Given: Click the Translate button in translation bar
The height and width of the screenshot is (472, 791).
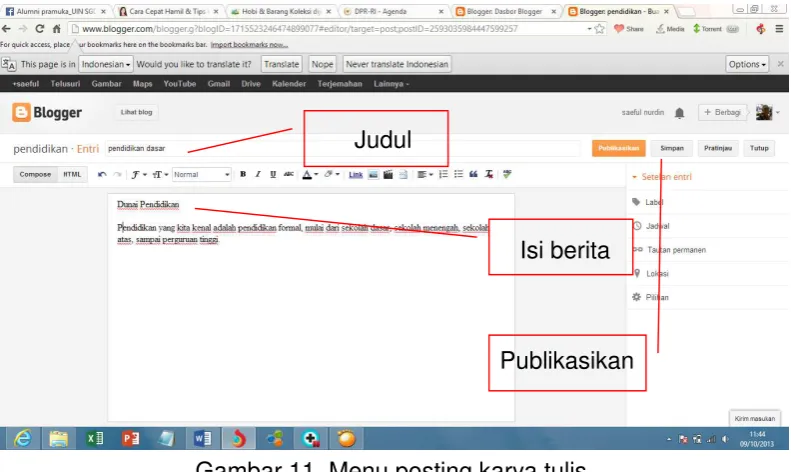Looking at the screenshot, I should pyautogui.click(x=281, y=64).
